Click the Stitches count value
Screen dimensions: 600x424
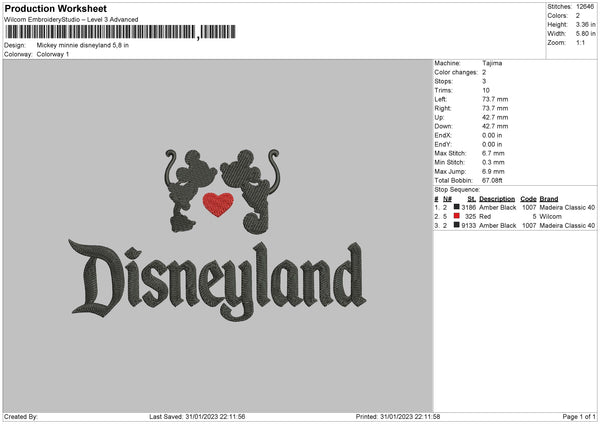585,7
